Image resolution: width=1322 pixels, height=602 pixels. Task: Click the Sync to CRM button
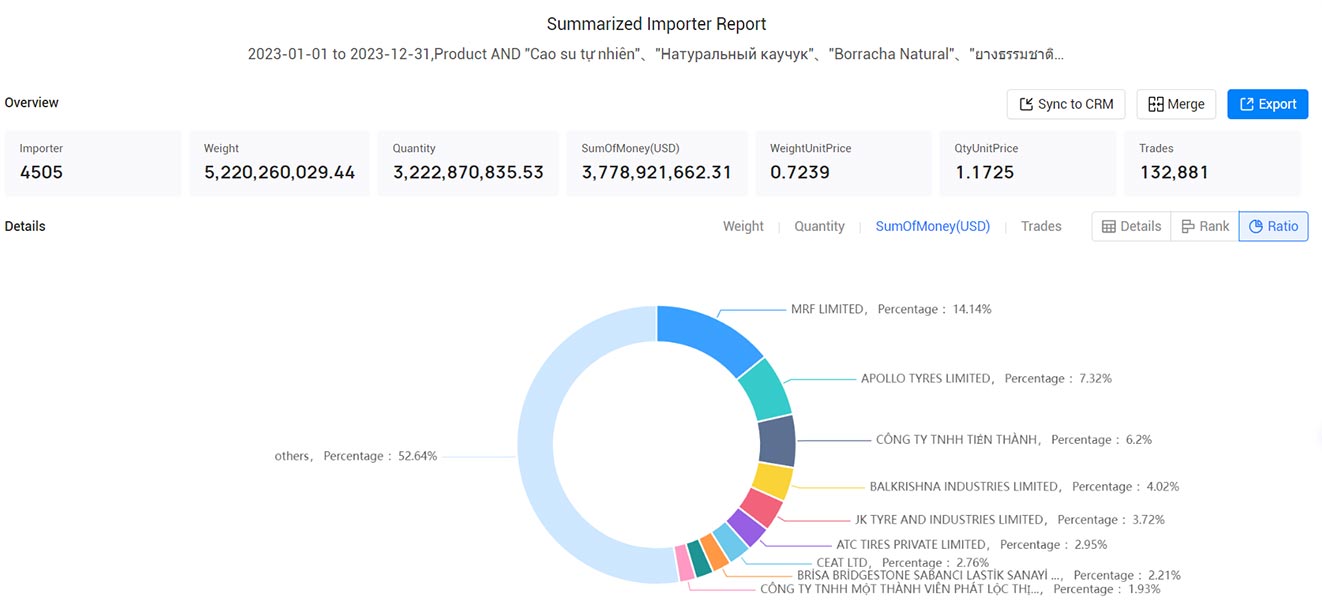[1066, 104]
